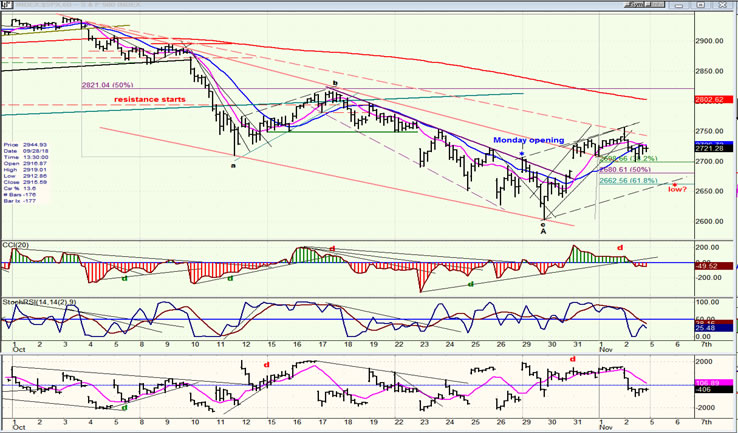Click the blue asterisk below 'Monday opening'
738x433 pixels.
(x=522, y=153)
